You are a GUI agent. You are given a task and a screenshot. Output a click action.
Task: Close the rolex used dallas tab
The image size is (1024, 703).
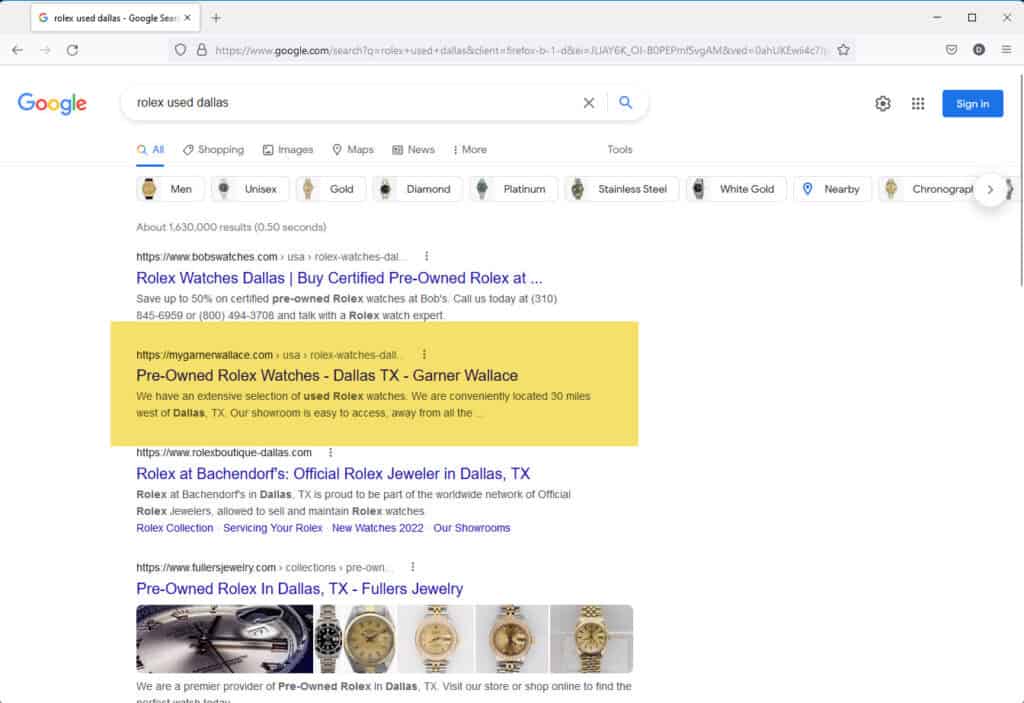pyautogui.click(x=187, y=18)
